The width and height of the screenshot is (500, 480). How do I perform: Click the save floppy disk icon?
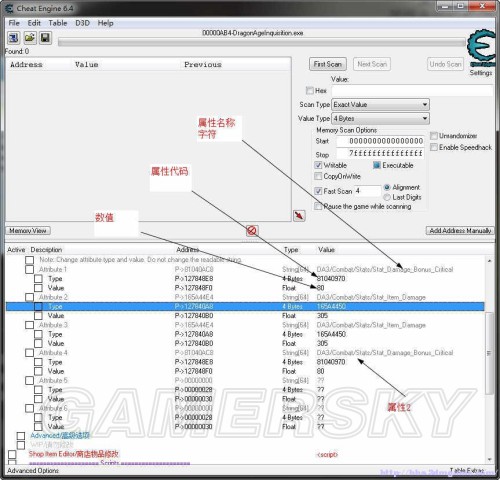point(45,38)
